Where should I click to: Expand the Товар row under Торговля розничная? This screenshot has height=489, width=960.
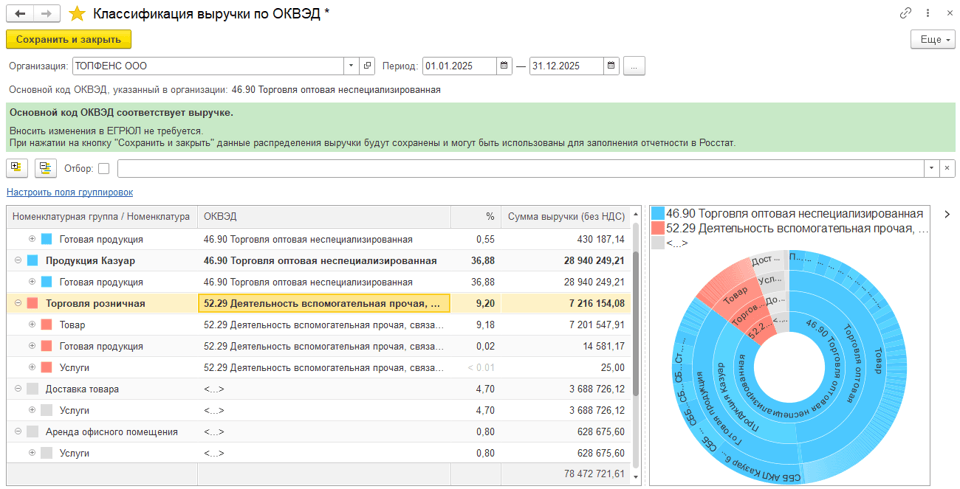point(32,325)
